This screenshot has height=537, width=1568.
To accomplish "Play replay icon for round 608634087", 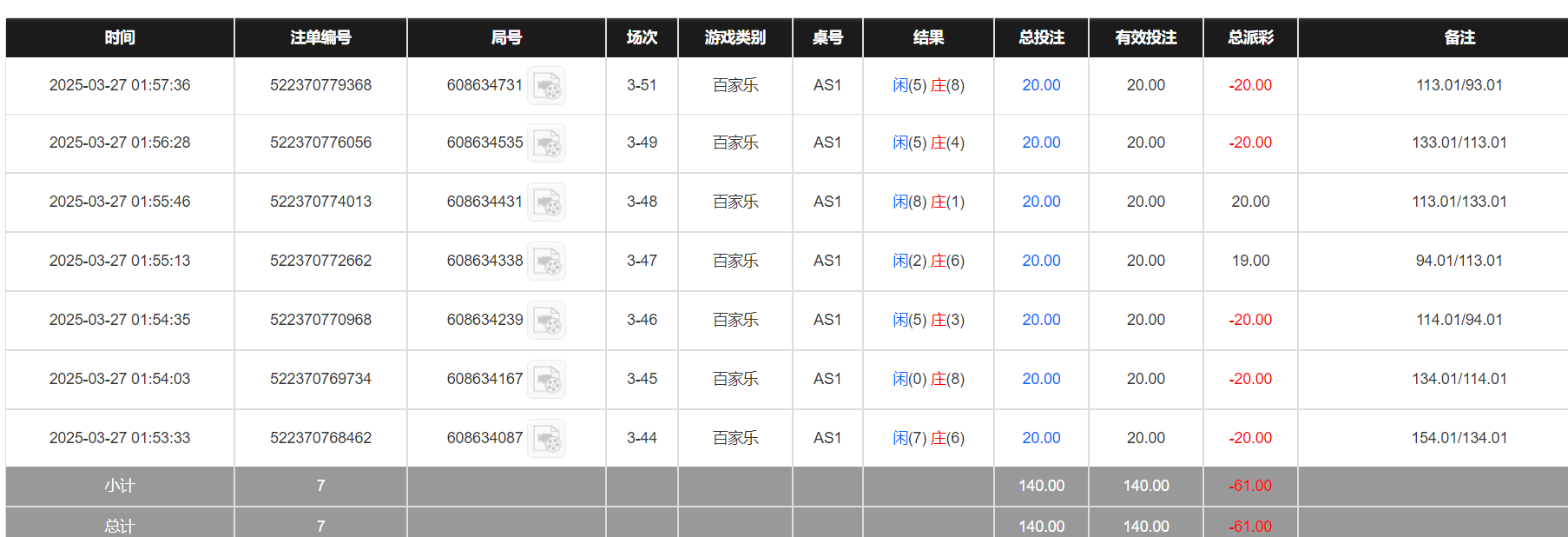I will pyautogui.click(x=547, y=439).
